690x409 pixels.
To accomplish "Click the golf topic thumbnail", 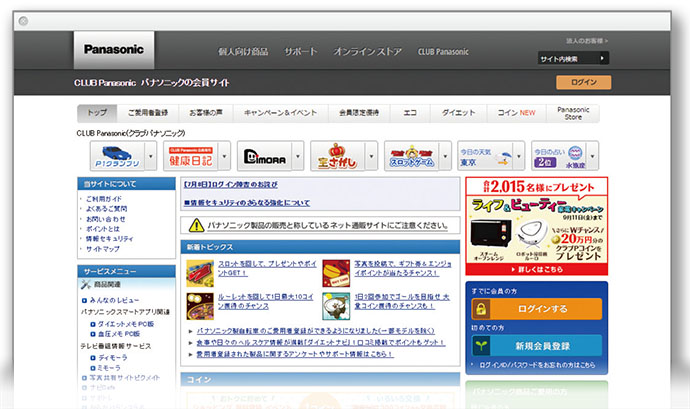I will coord(336,306).
